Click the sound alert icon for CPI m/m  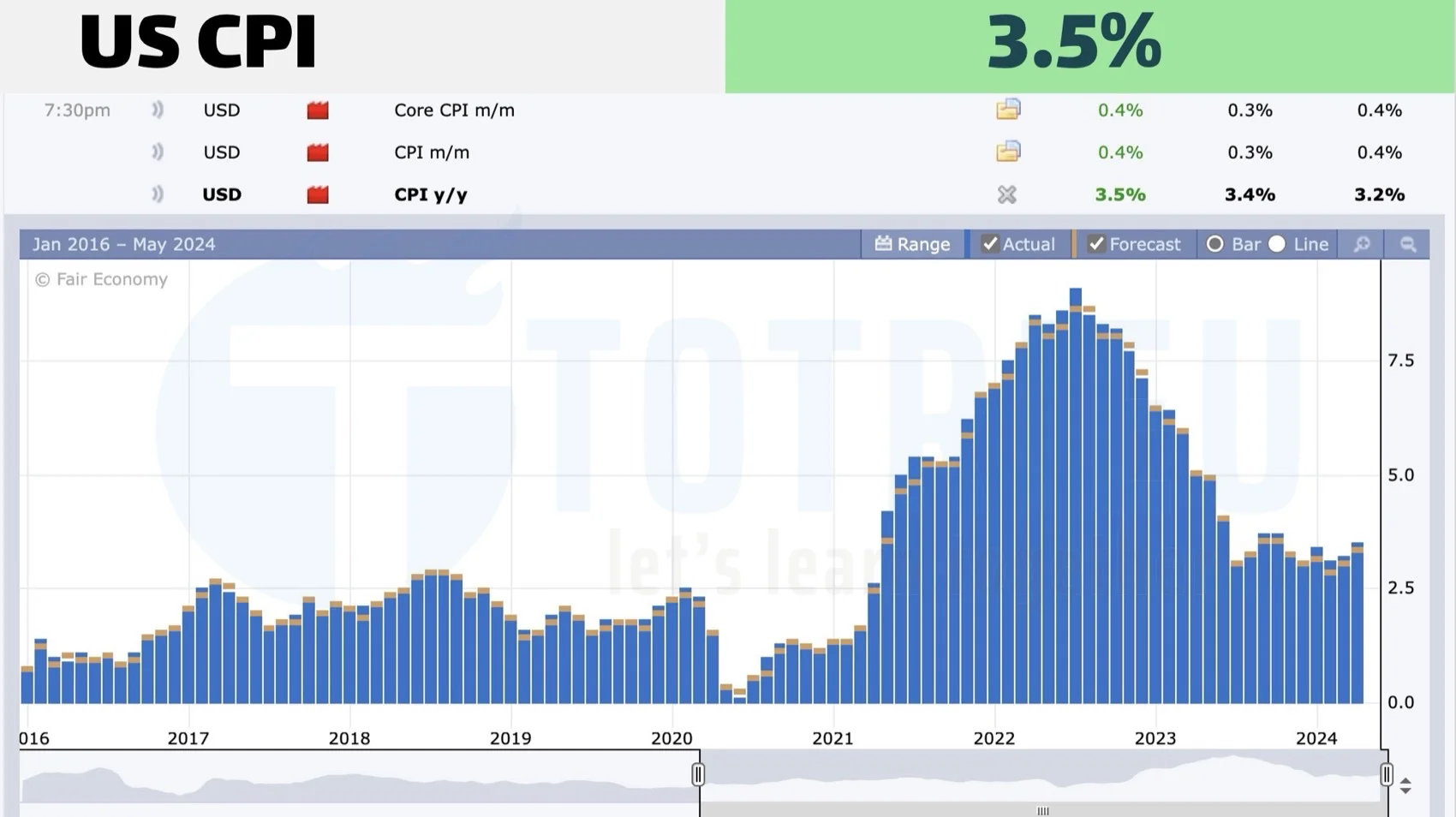coord(158,152)
